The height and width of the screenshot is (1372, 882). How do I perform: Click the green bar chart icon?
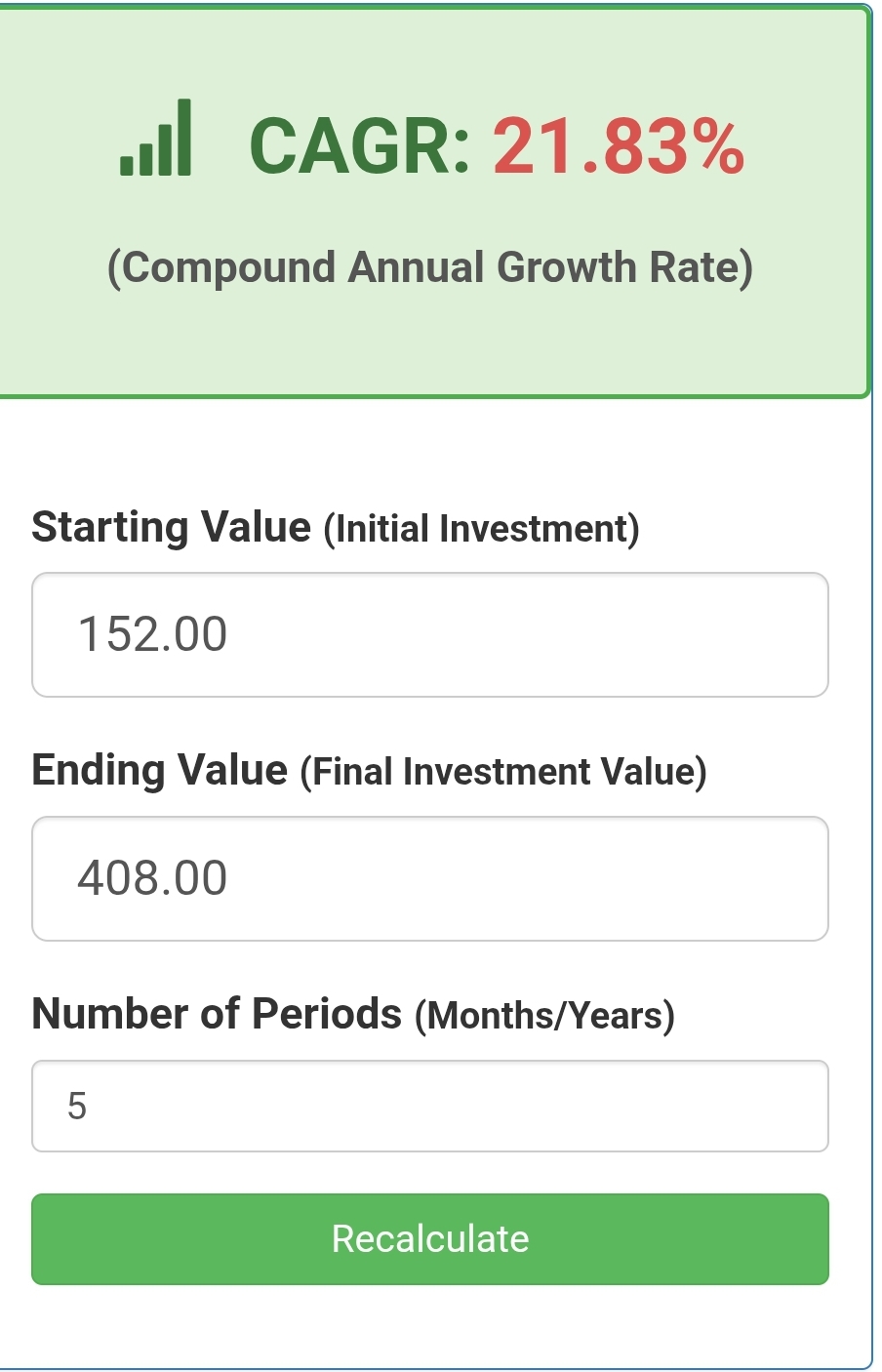pyautogui.click(x=156, y=140)
